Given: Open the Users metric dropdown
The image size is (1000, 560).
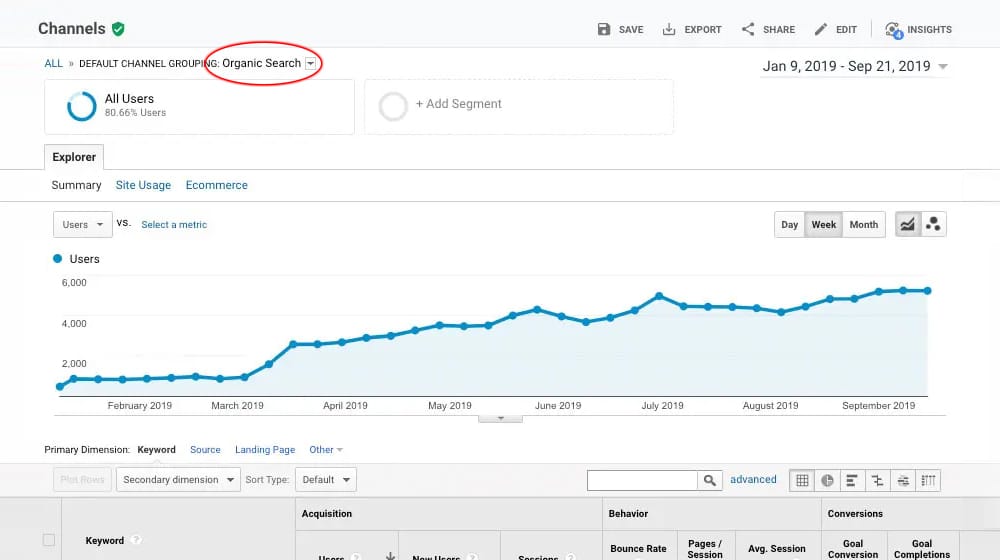Looking at the screenshot, I should [82, 224].
